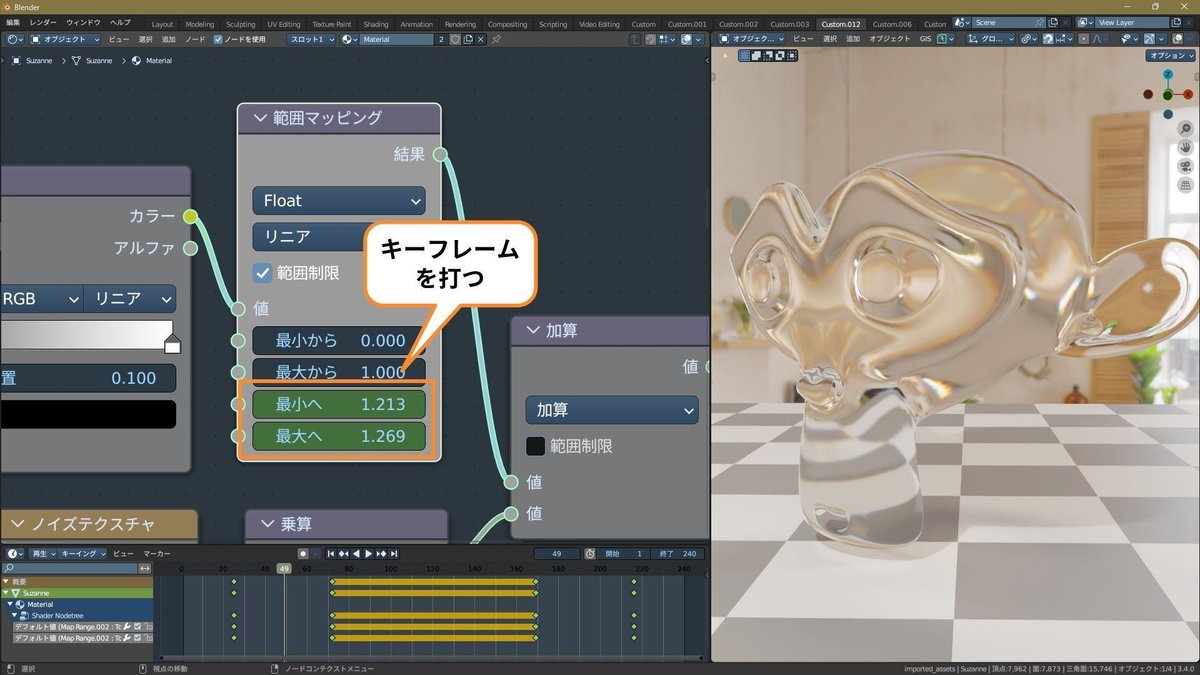This screenshot has width=1200, height=675.
Task: Open the 'オプション' dropdown in viewport
Action: tap(1170, 56)
